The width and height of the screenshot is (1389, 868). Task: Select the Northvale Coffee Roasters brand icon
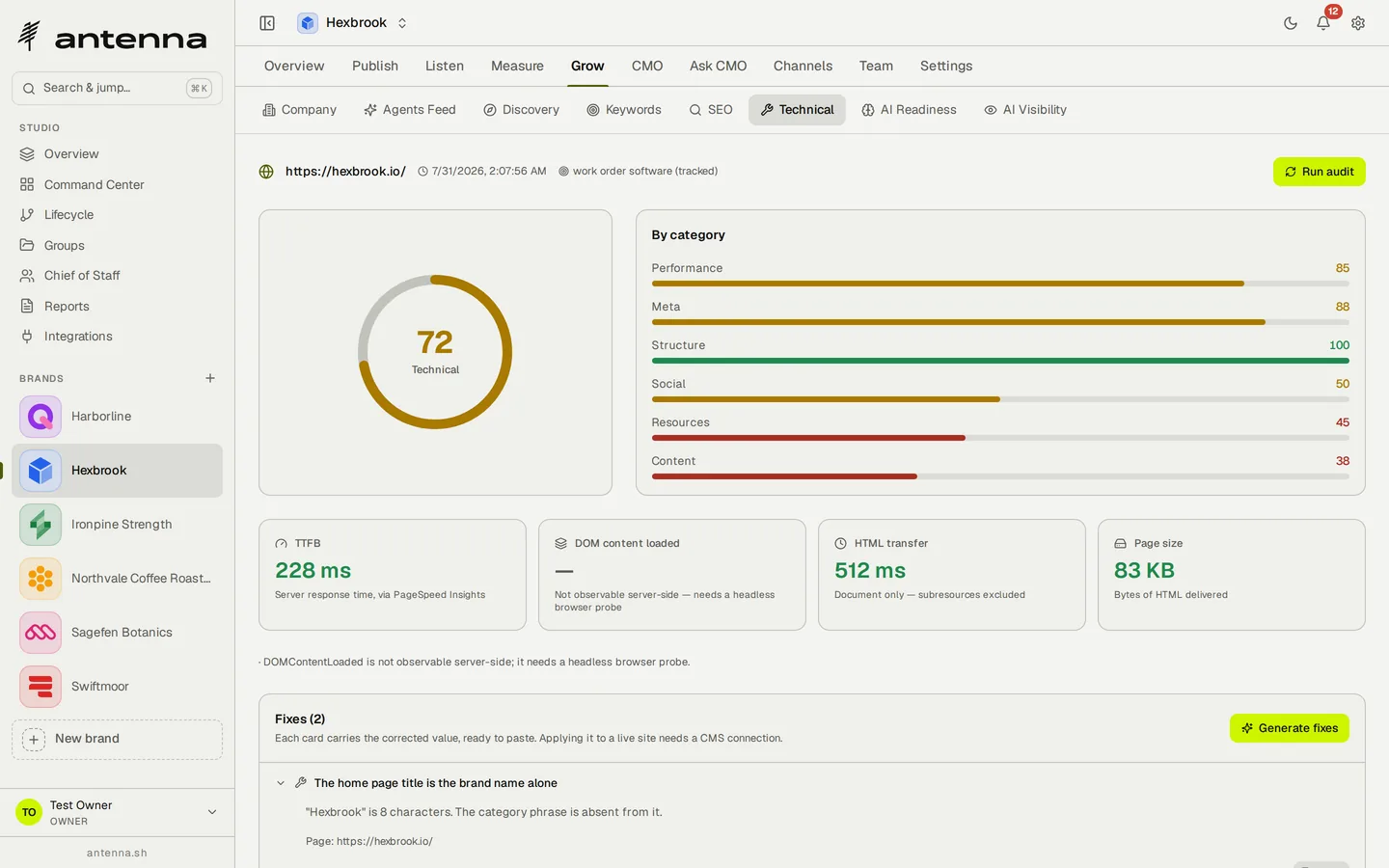coord(41,579)
